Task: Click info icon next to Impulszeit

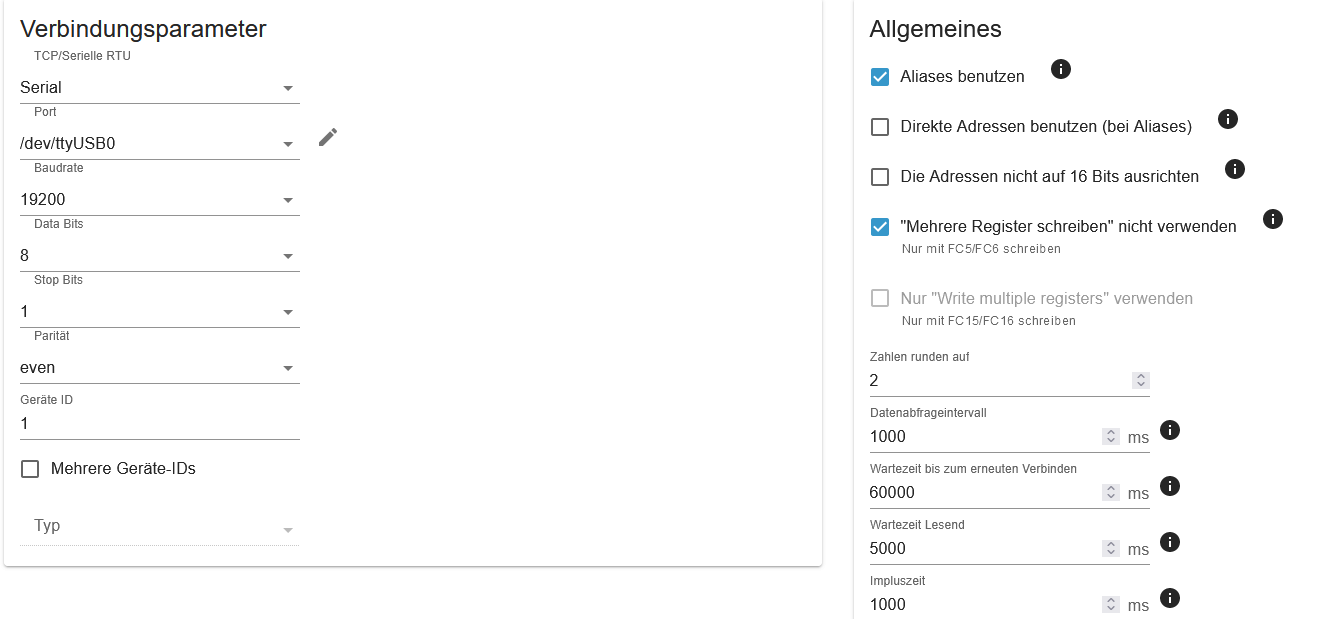Action: pyautogui.click(x=1169, y=598)
